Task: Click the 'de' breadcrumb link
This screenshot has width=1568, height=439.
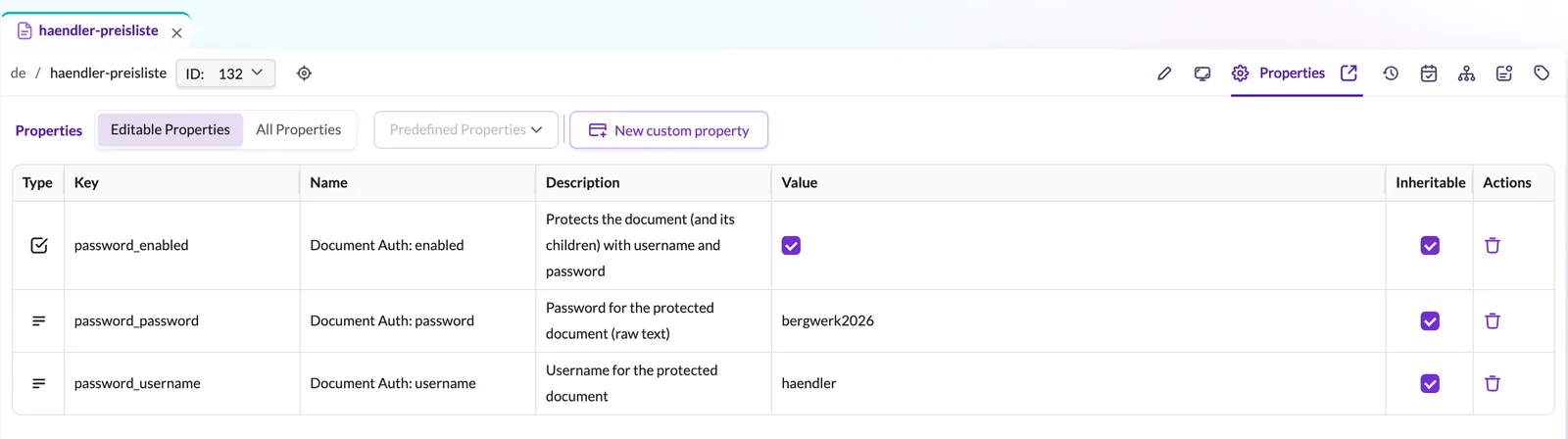Action: pos(18,73)
